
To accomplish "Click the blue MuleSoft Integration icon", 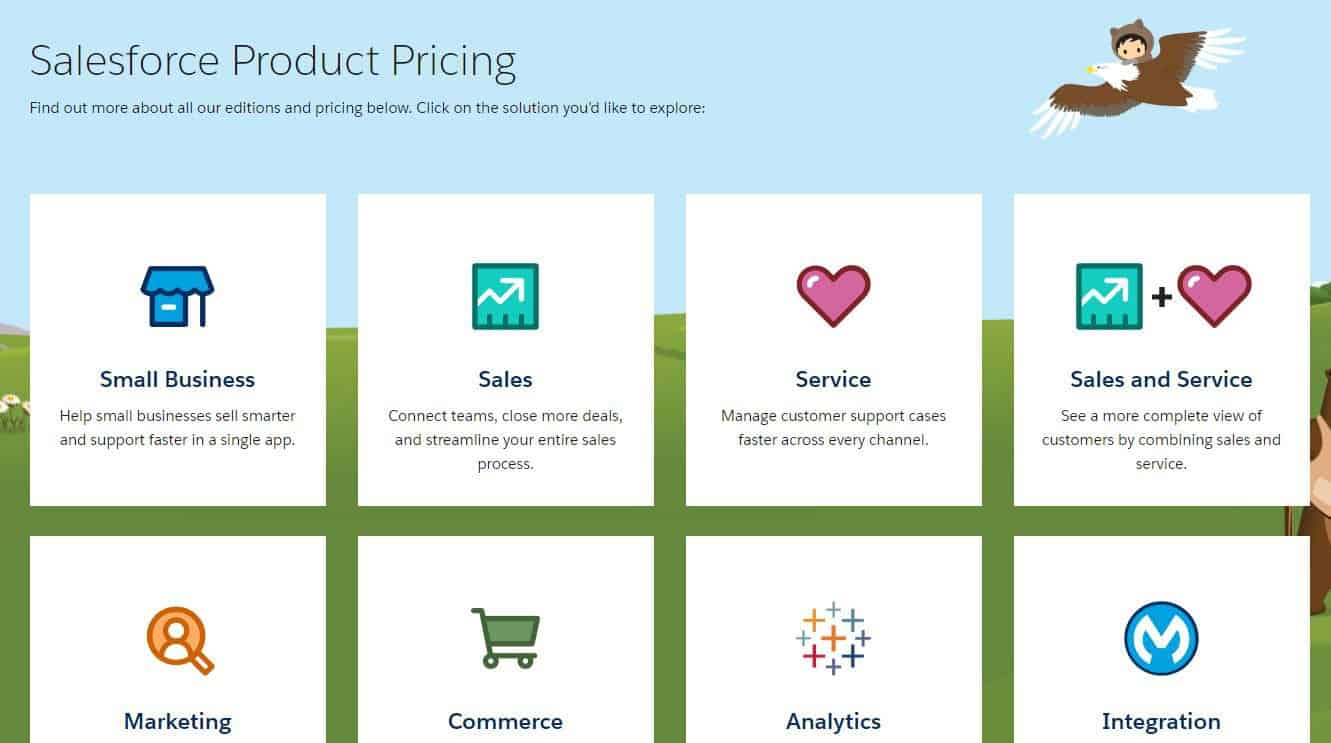I will (1161, 638).
